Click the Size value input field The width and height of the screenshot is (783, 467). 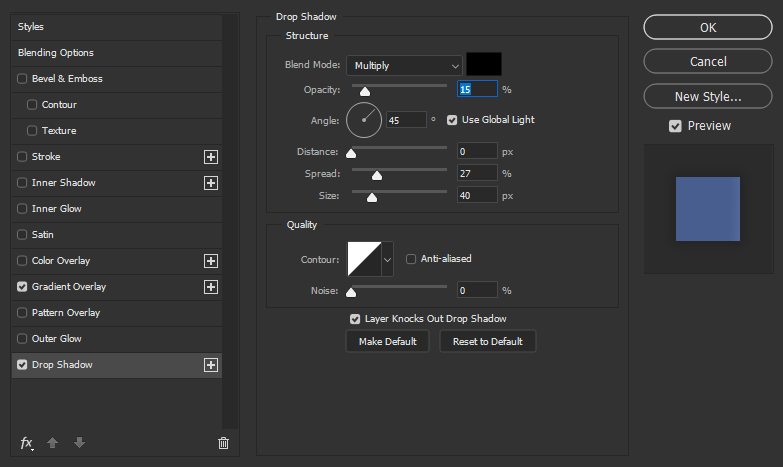click(x=477, y=195)
